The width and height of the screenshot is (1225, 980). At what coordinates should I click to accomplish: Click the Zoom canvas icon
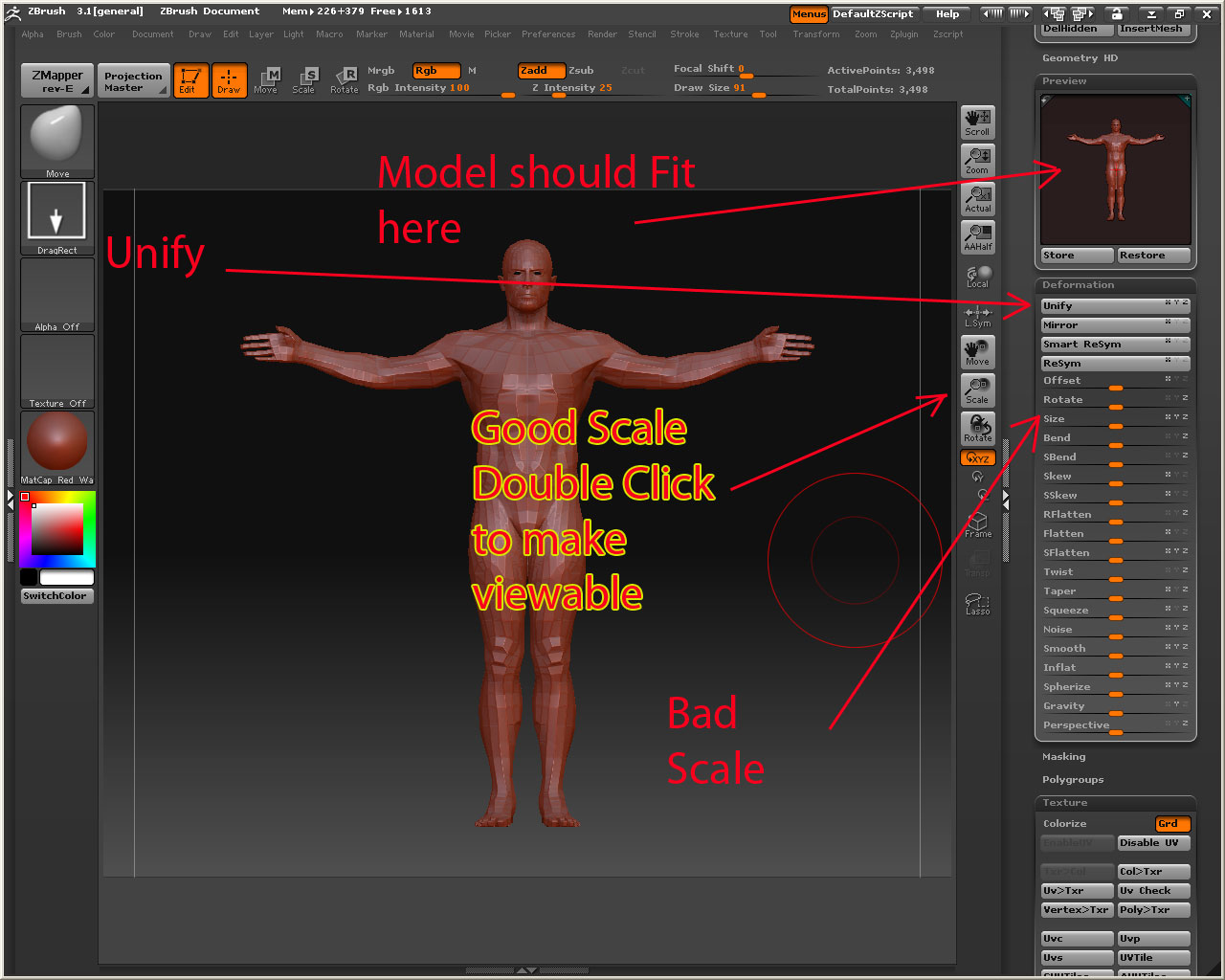point(977,160)
